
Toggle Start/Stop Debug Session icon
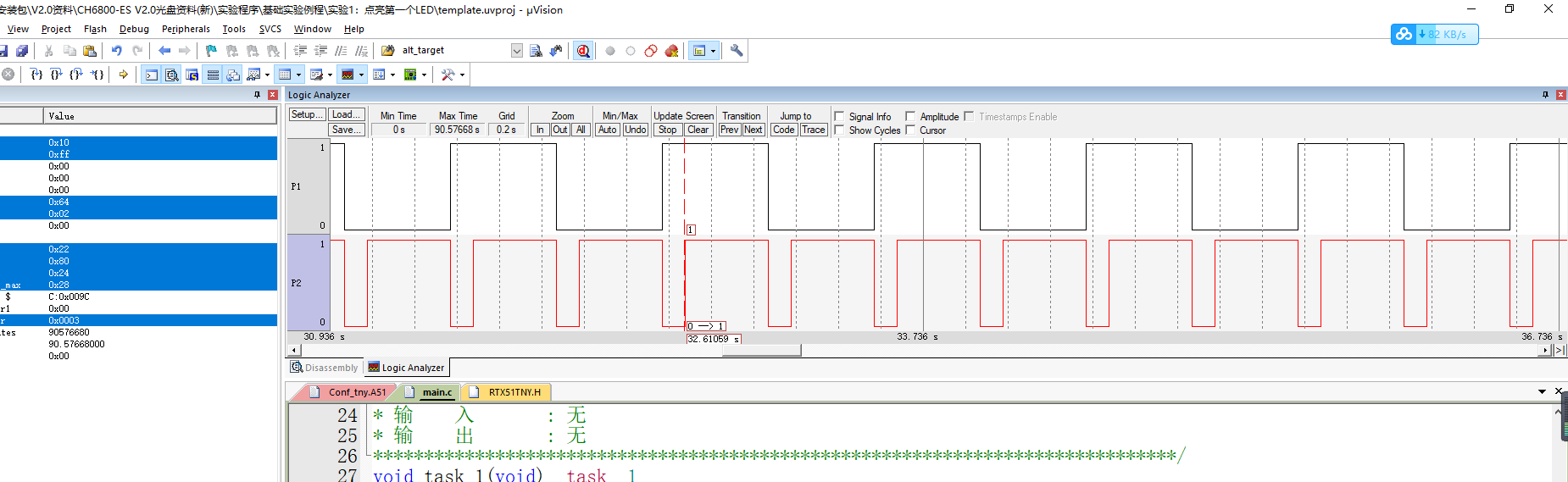click(x=583, y=51)
